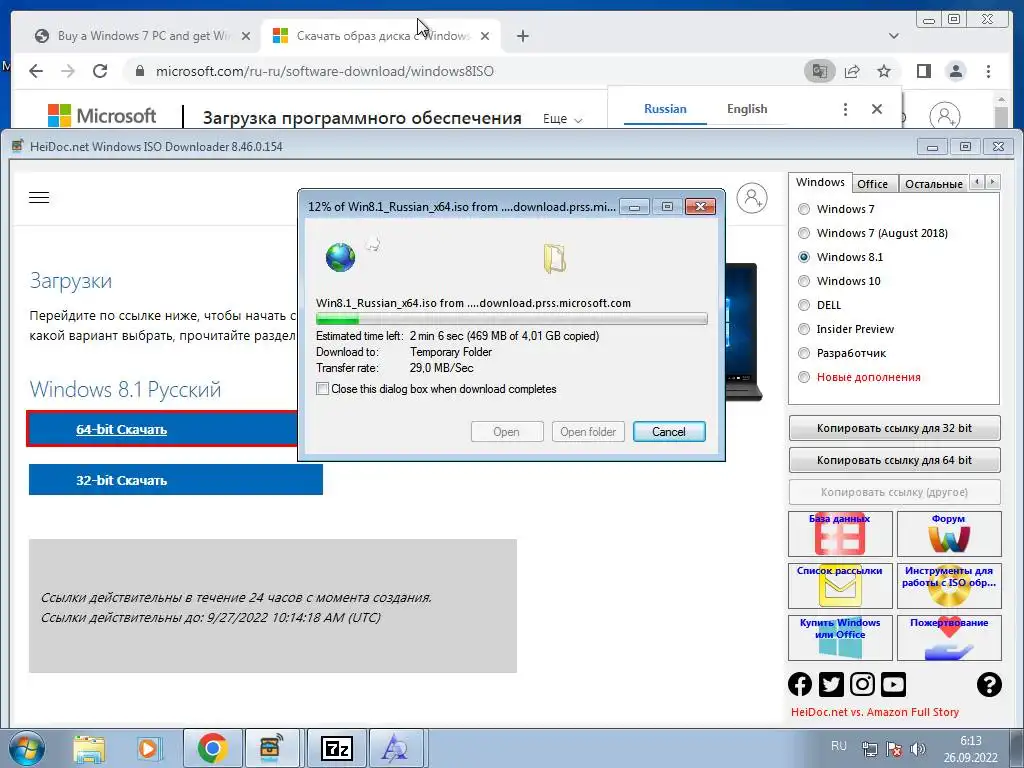The height and width of the screenshot is (768, 1024).
Task: Click RU language indicator in taskbar
Action: [x=839, y=745]
